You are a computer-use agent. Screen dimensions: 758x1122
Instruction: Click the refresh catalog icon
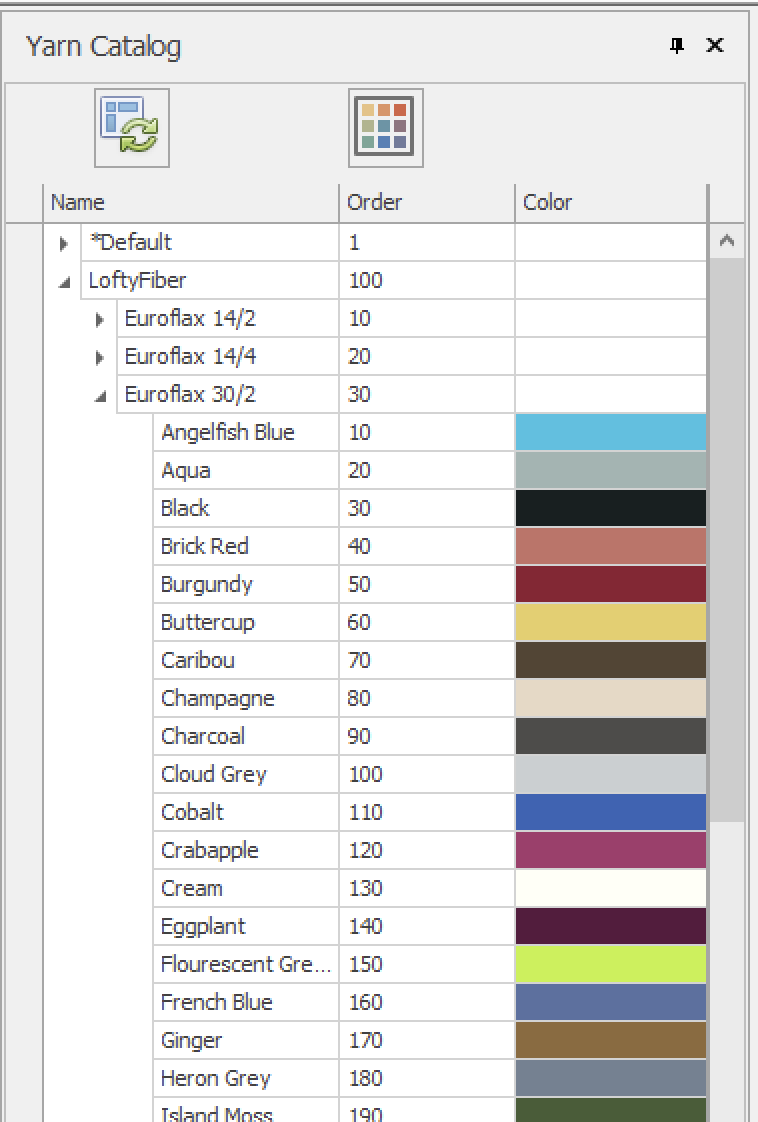coord(132,128)
